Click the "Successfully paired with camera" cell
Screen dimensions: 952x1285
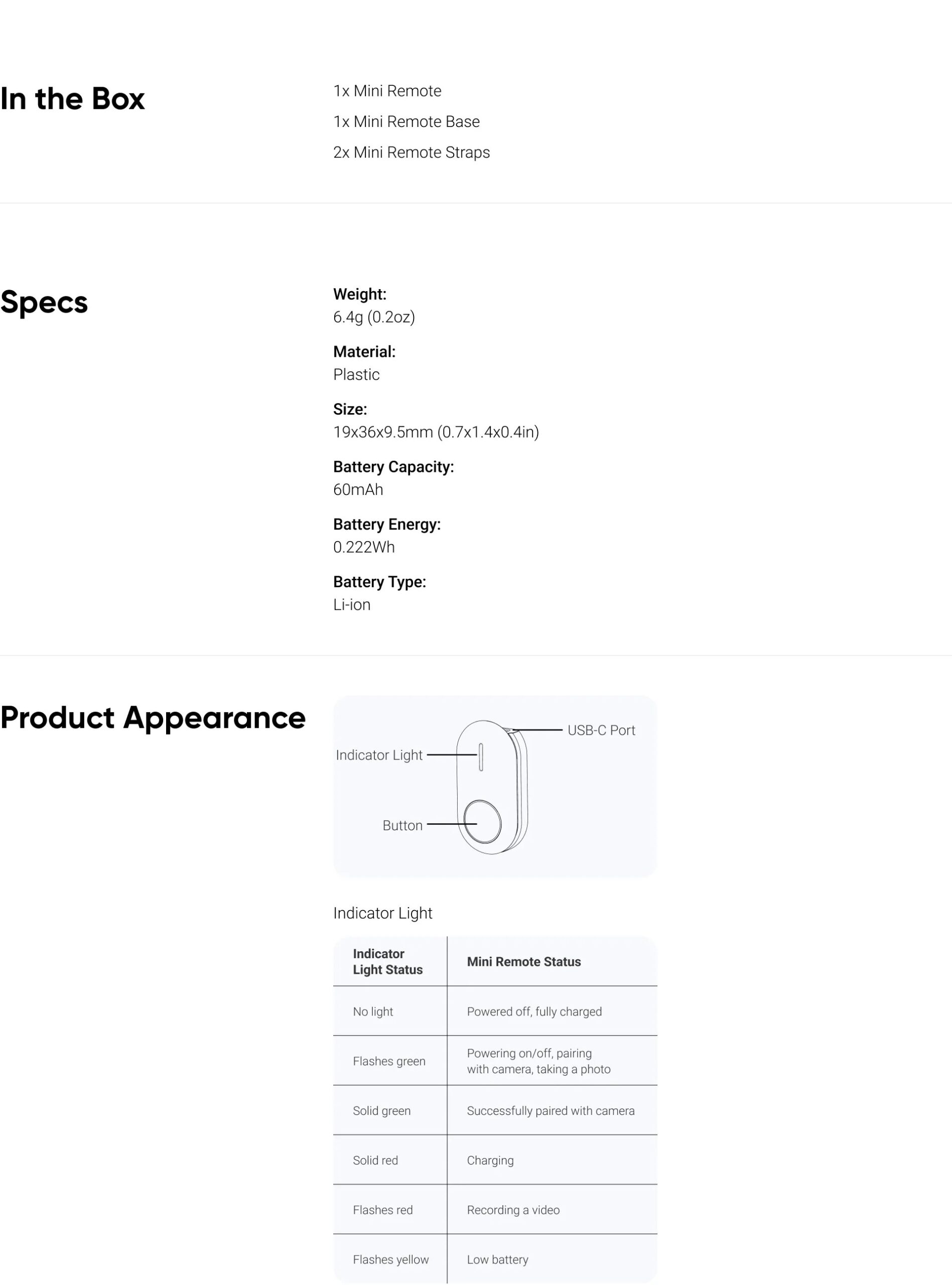pyautogui.click(x=551, y=1110)
